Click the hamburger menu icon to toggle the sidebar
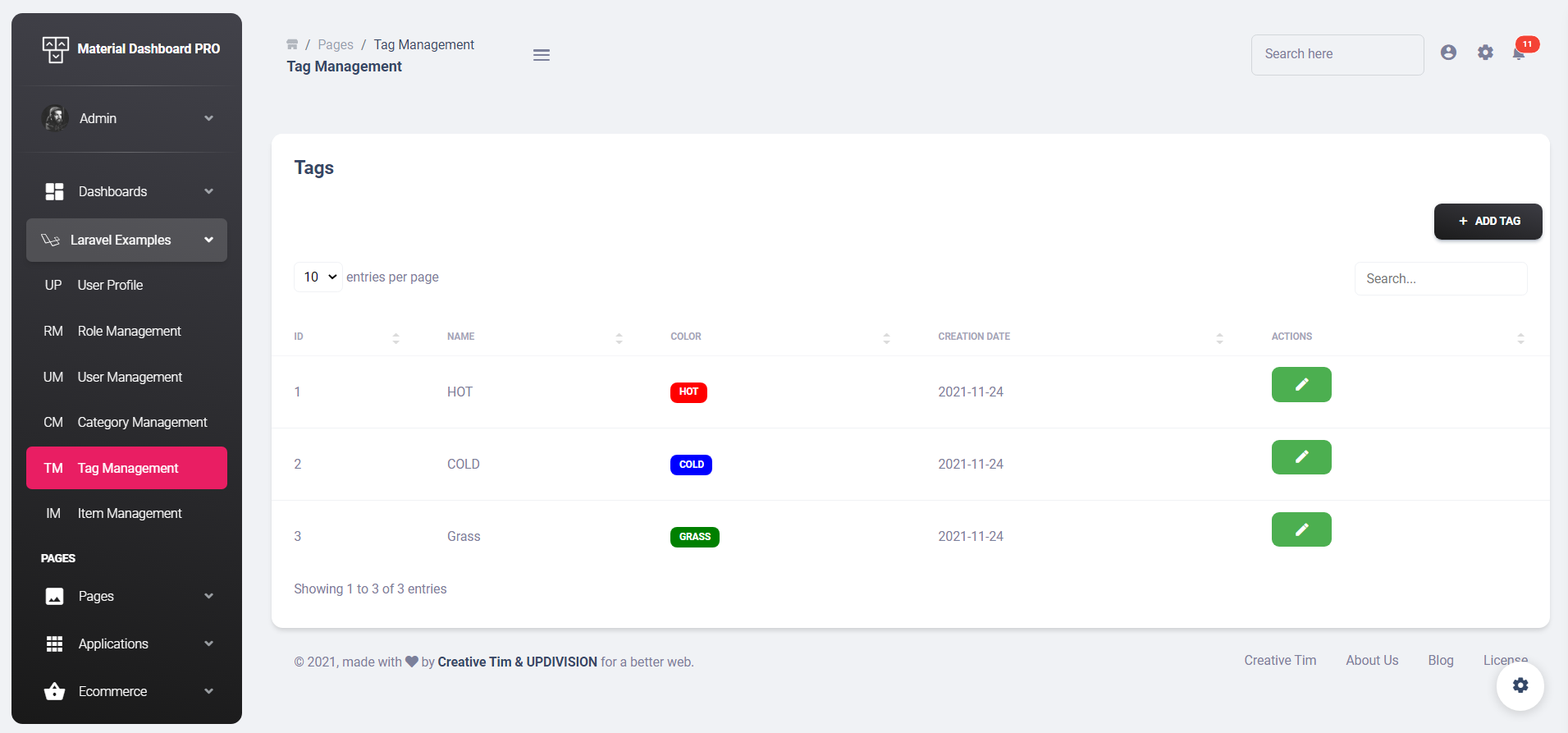The height and width of the screenshot is (733, 1568). [x=541, y=55]
